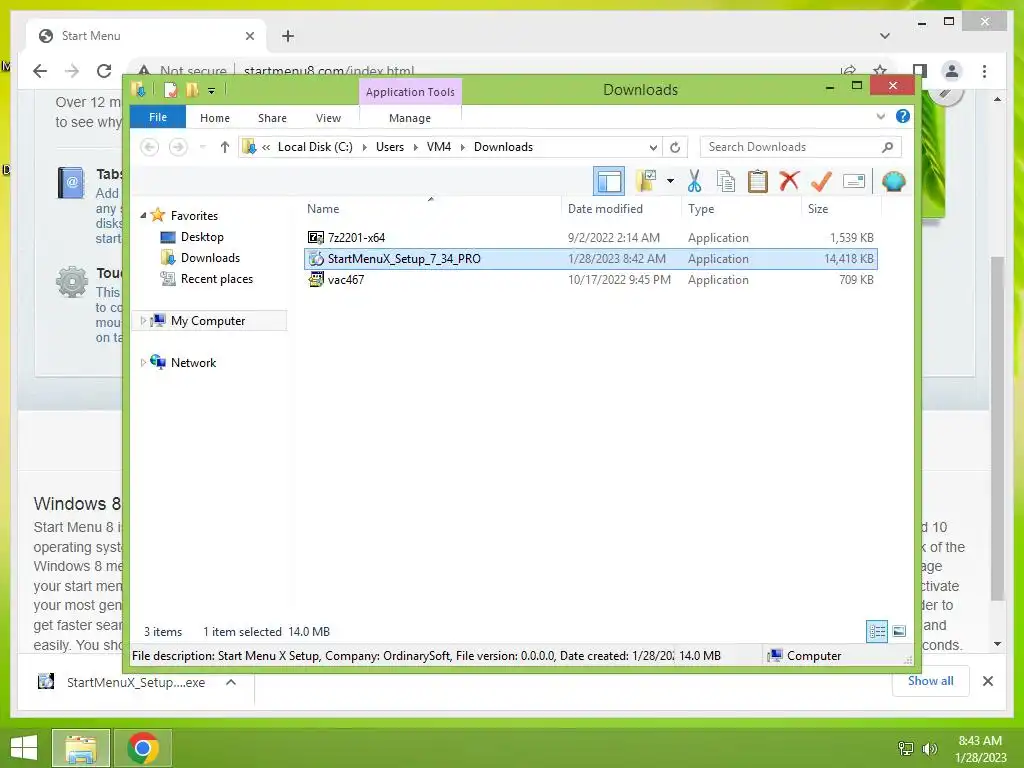Expand the arrow after Users in address bar
This screenshot has height=768, width=1024.
415,147
